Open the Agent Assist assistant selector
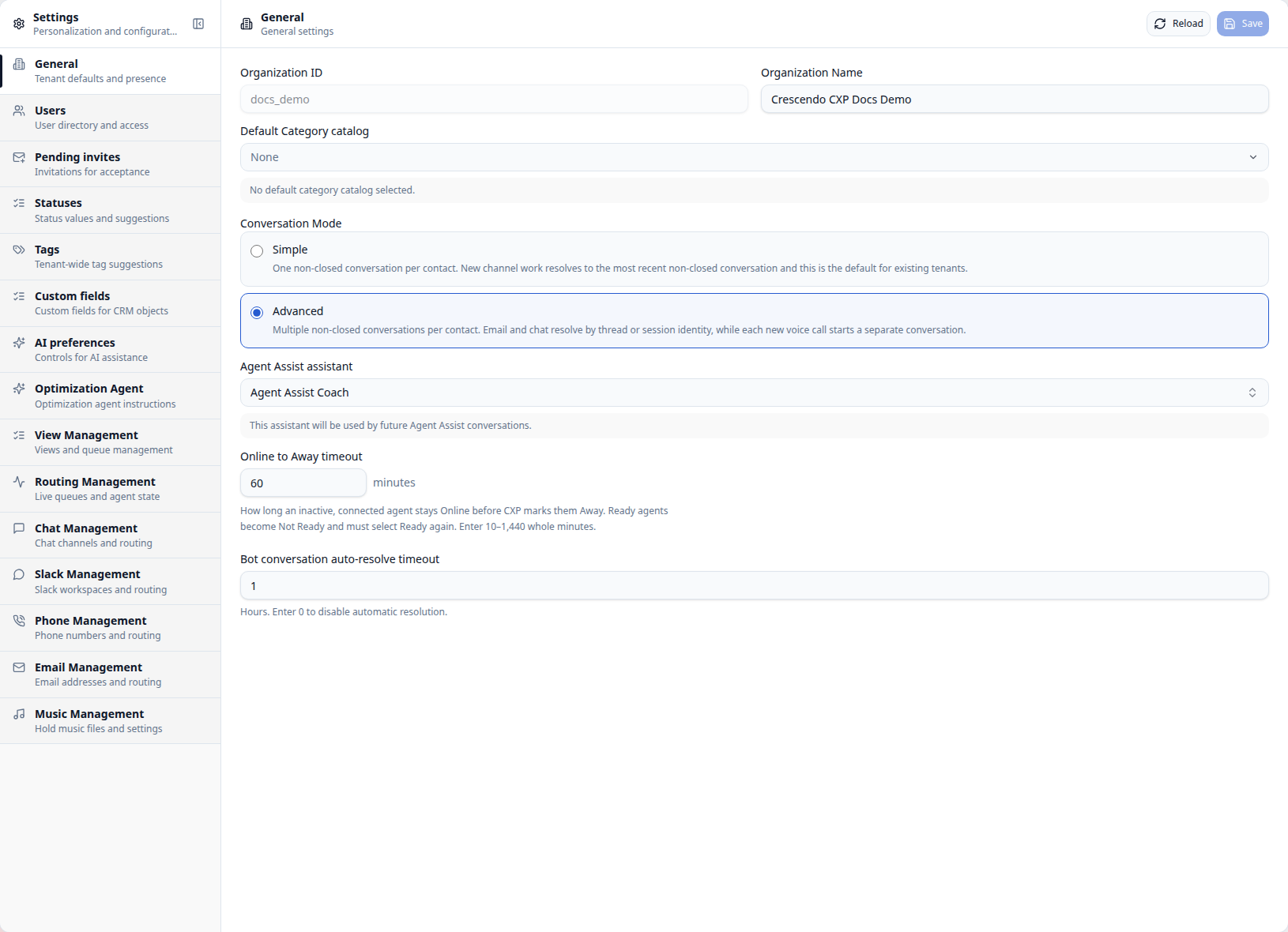The width and height of the screenshot is (1288, 932). (754, 393)
